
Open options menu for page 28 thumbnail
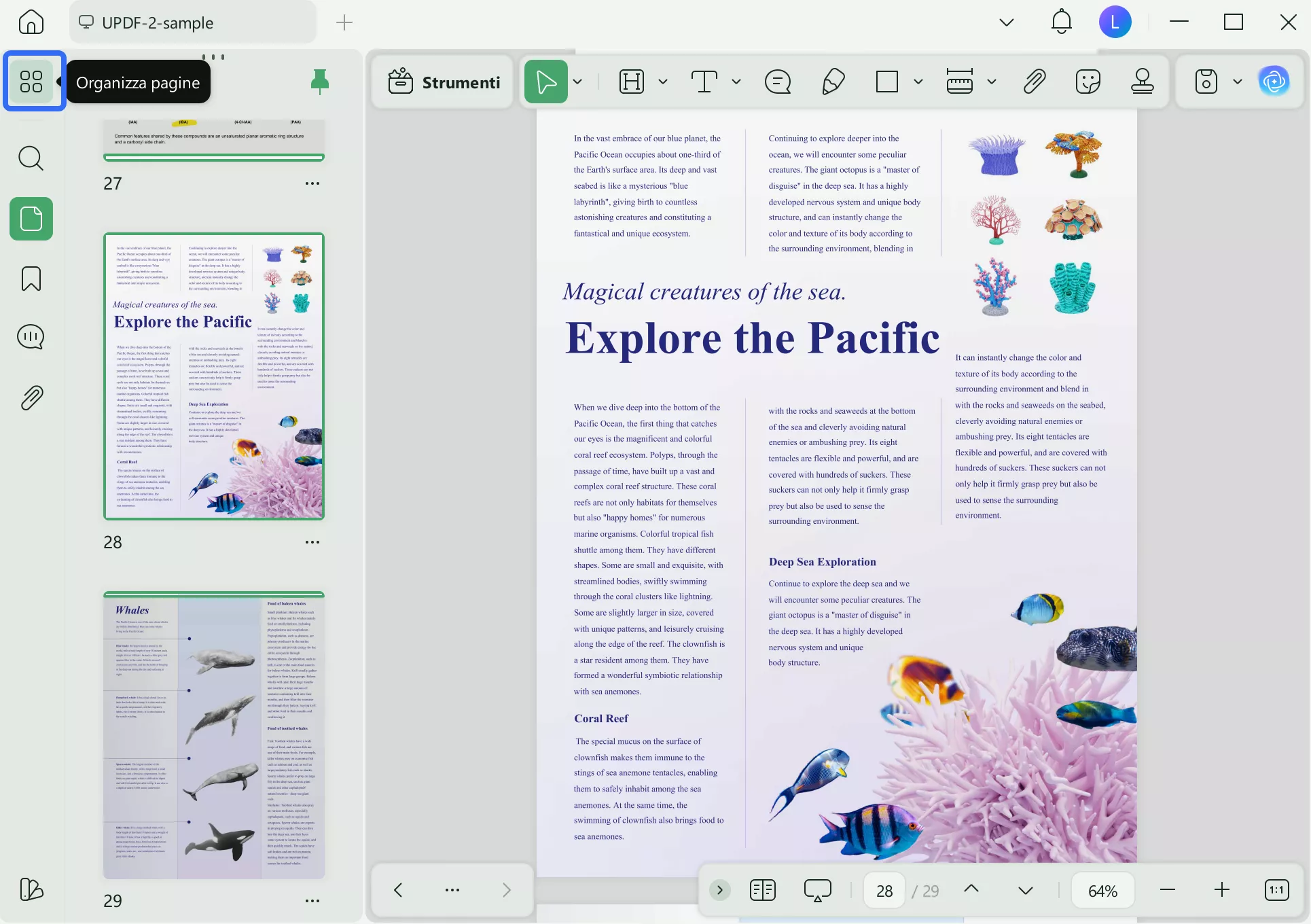click(x=312, y=542)
